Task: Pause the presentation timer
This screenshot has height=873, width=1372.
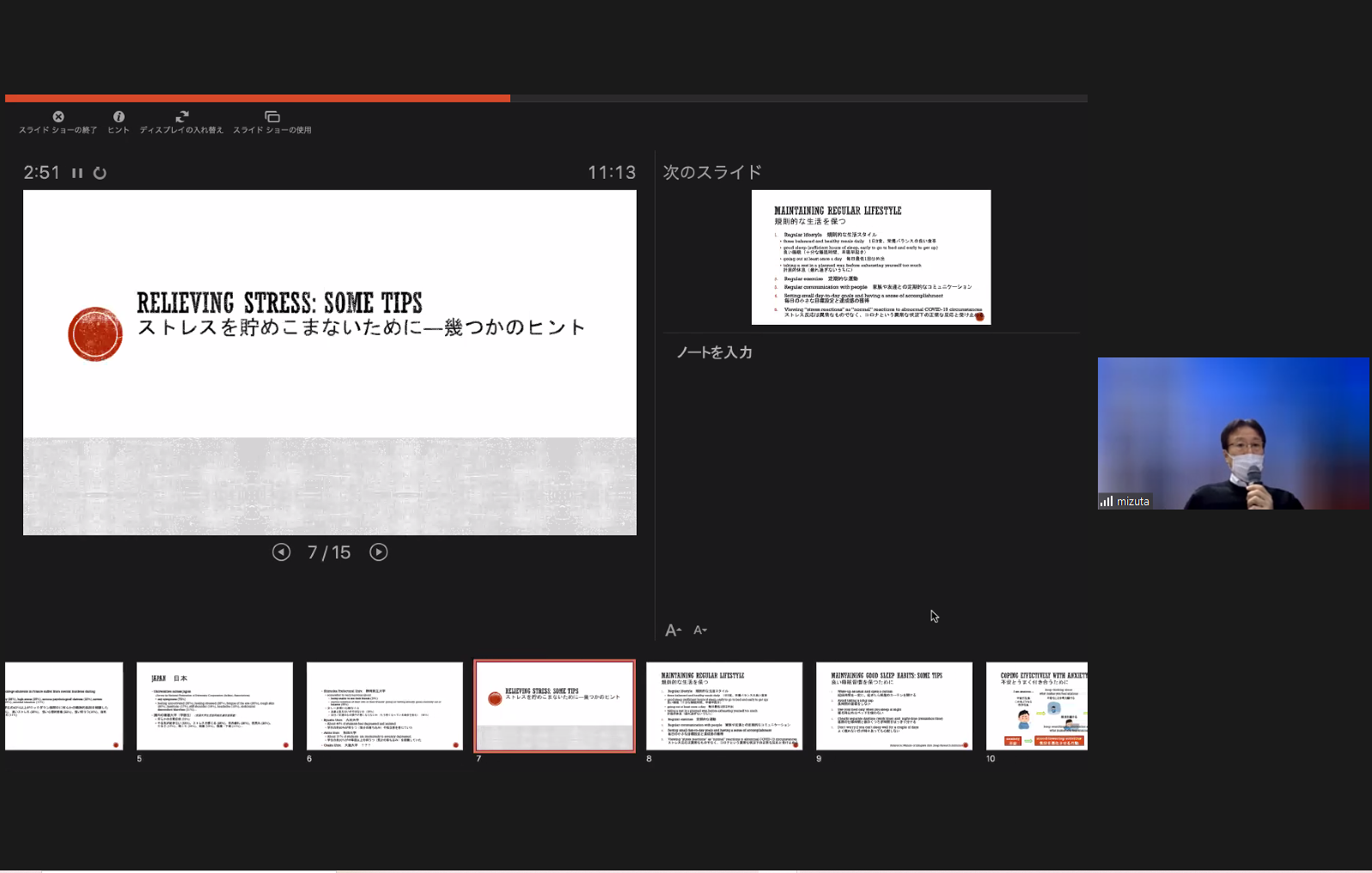Action: point(77,173)
